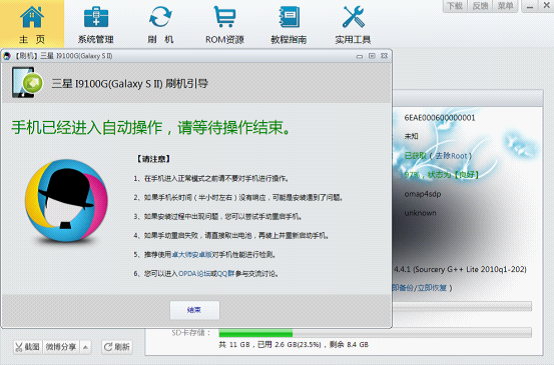The image size is (554, 365).
Task: Open the 主页 home tab
Action: pos(32,24)
